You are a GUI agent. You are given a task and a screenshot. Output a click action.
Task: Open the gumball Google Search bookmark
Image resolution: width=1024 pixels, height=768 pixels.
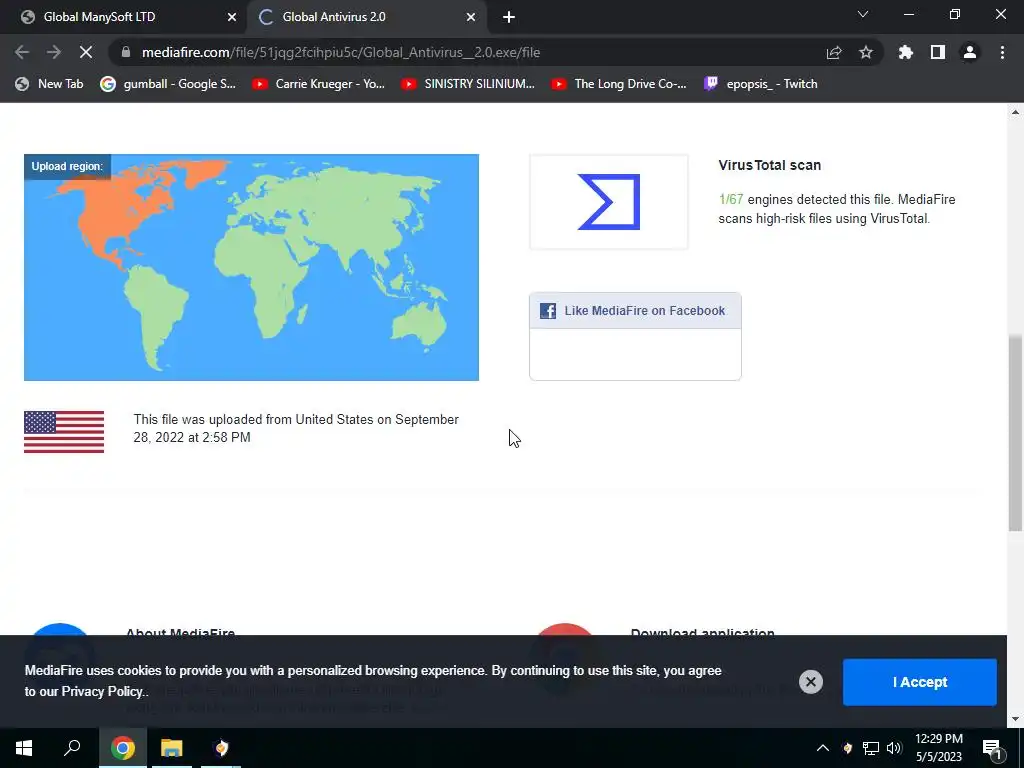[x=168, y=84]
